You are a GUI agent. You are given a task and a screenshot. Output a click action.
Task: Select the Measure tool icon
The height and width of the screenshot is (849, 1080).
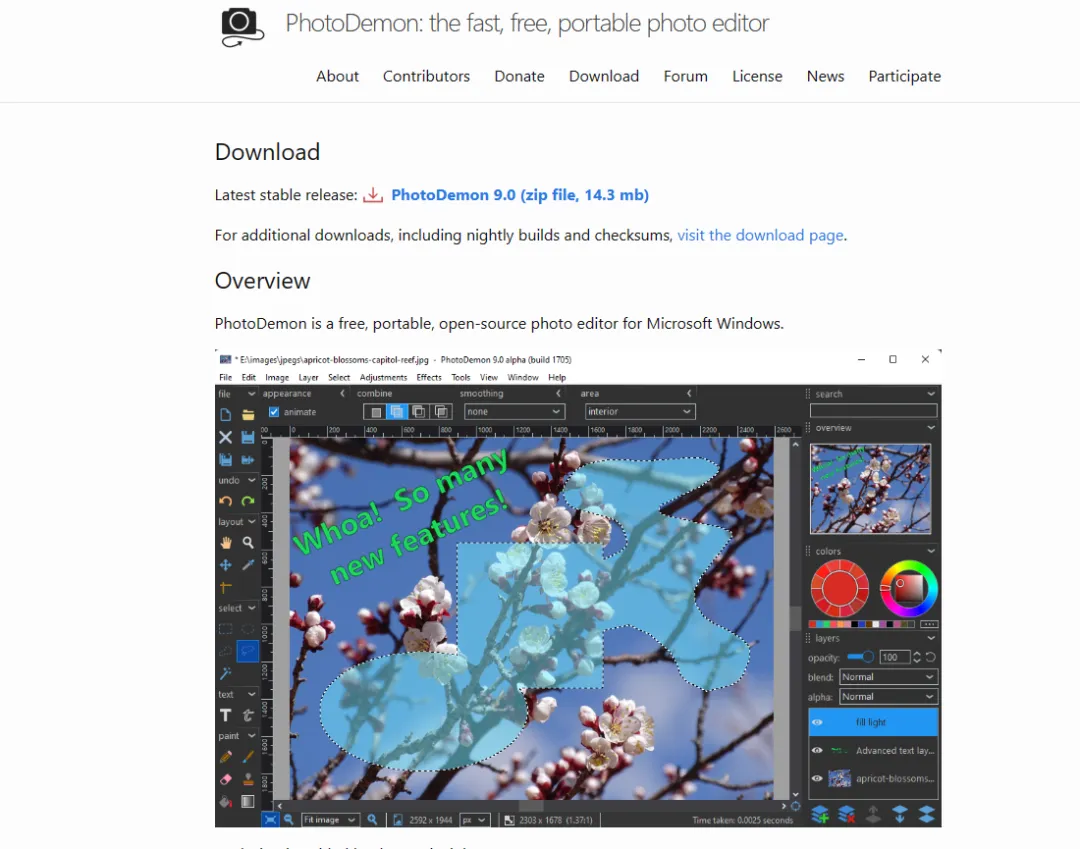[x=225, y=587]
